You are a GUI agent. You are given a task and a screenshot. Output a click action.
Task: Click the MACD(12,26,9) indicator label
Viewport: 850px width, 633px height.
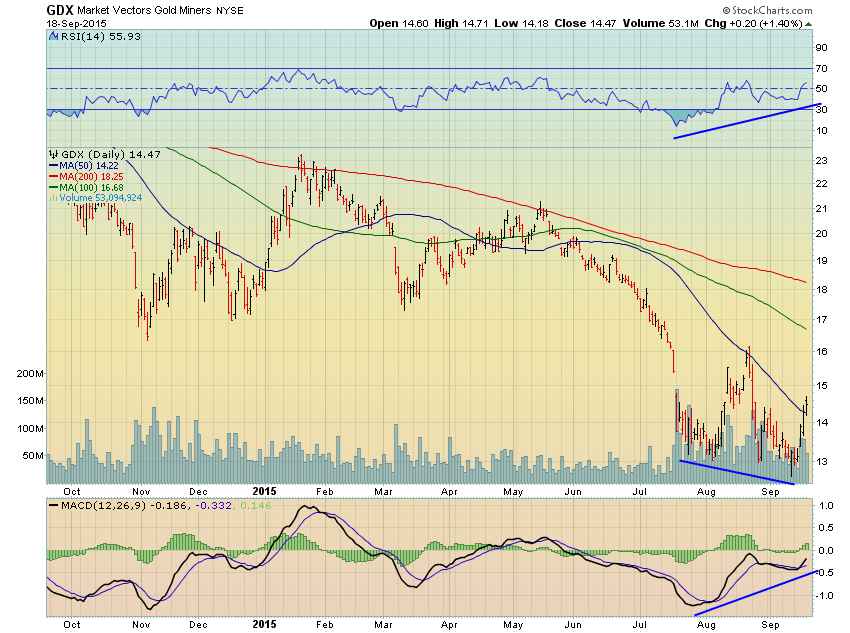[x=104, y=506]
